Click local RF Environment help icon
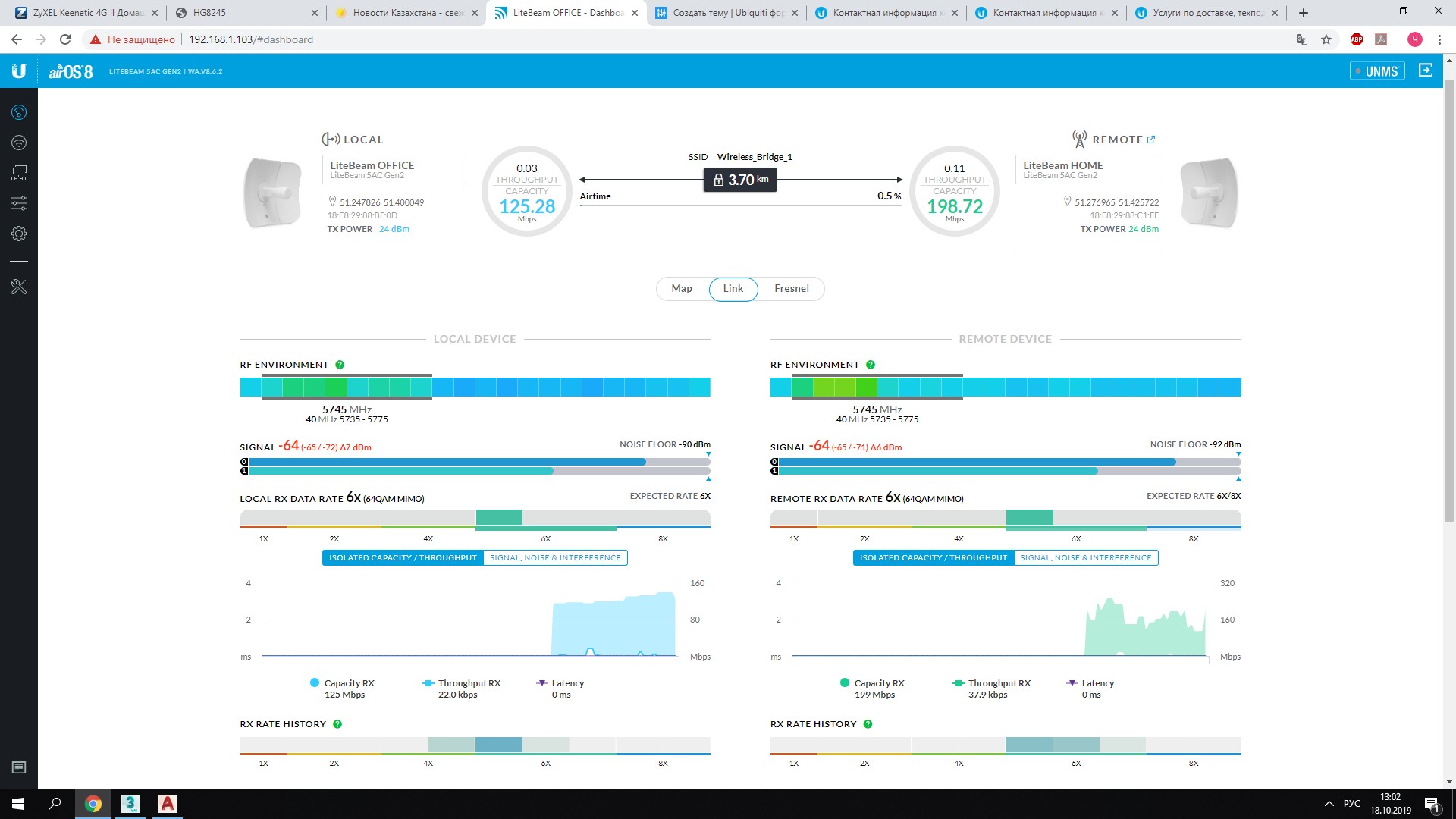The height and width of the screenshot is (819, 1456). tap(340, 365)
